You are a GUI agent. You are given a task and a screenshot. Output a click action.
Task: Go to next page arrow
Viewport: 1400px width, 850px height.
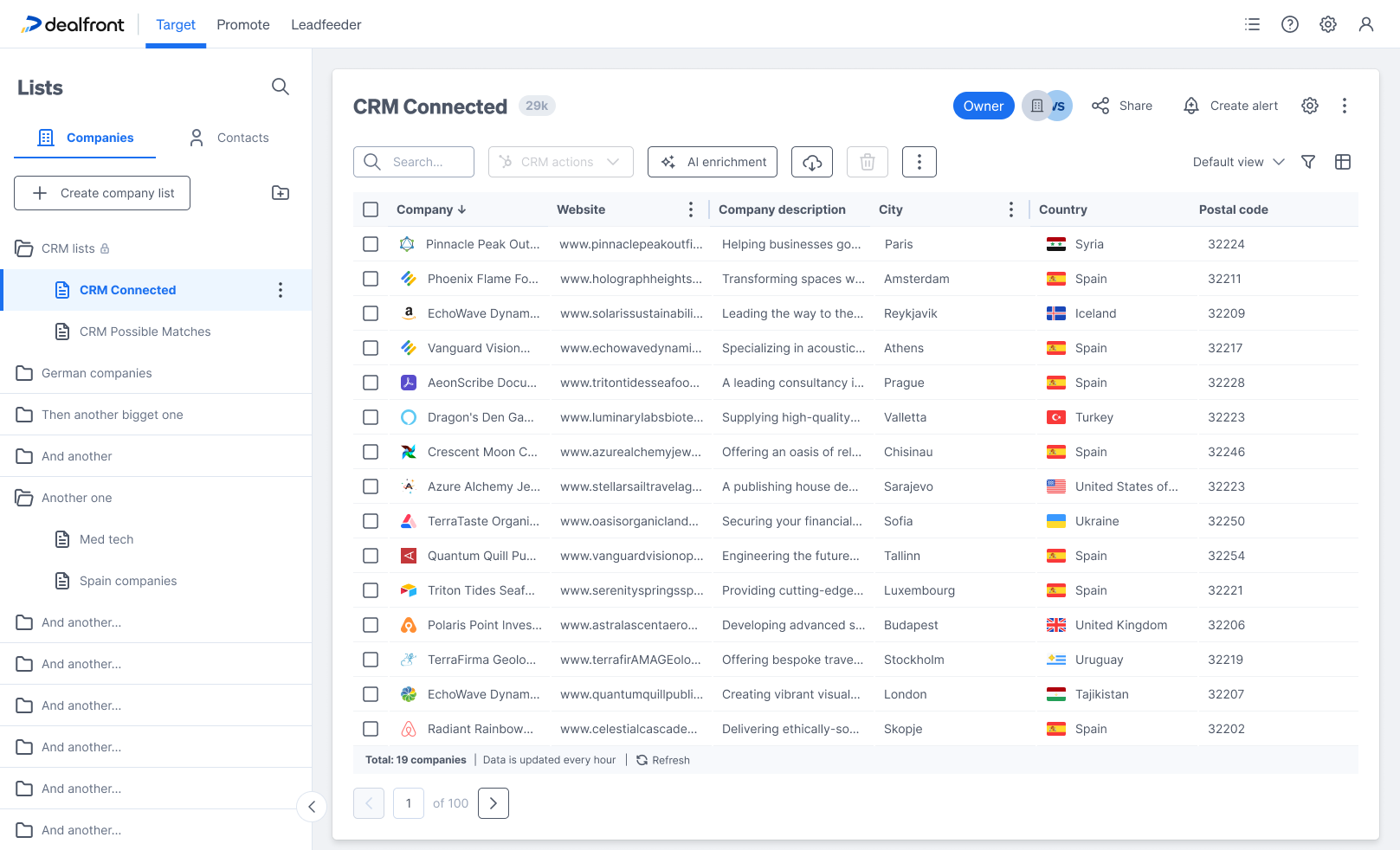click(494, 803)
